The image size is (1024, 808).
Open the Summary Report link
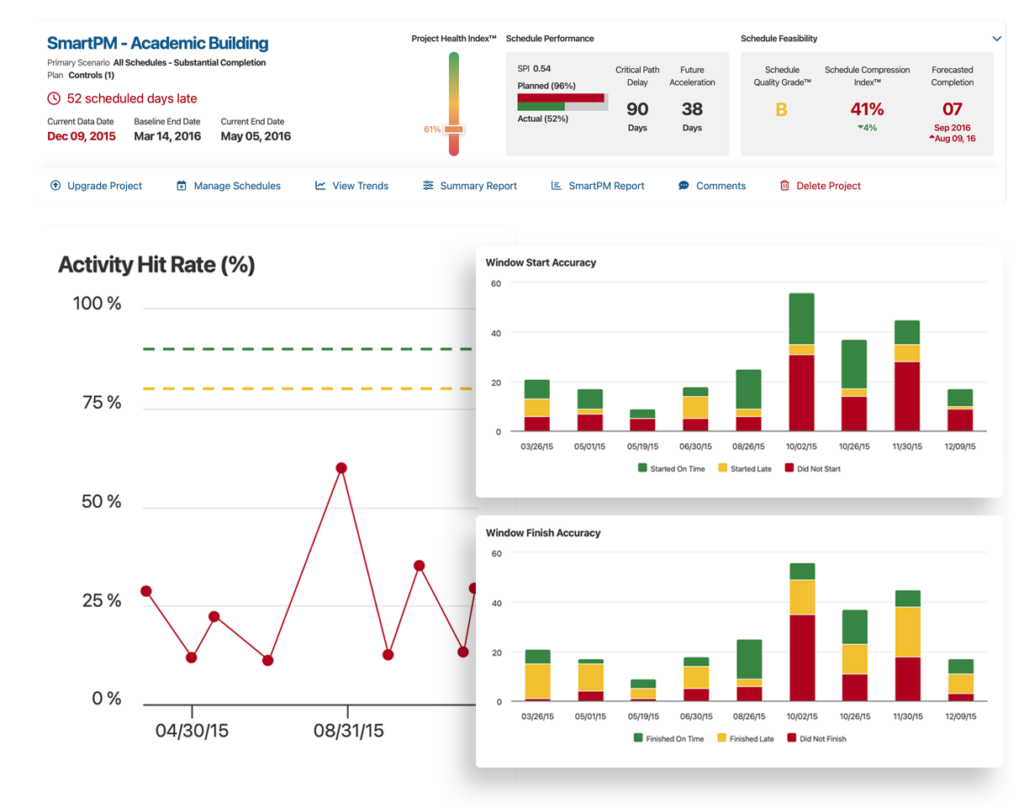(478, 186)
